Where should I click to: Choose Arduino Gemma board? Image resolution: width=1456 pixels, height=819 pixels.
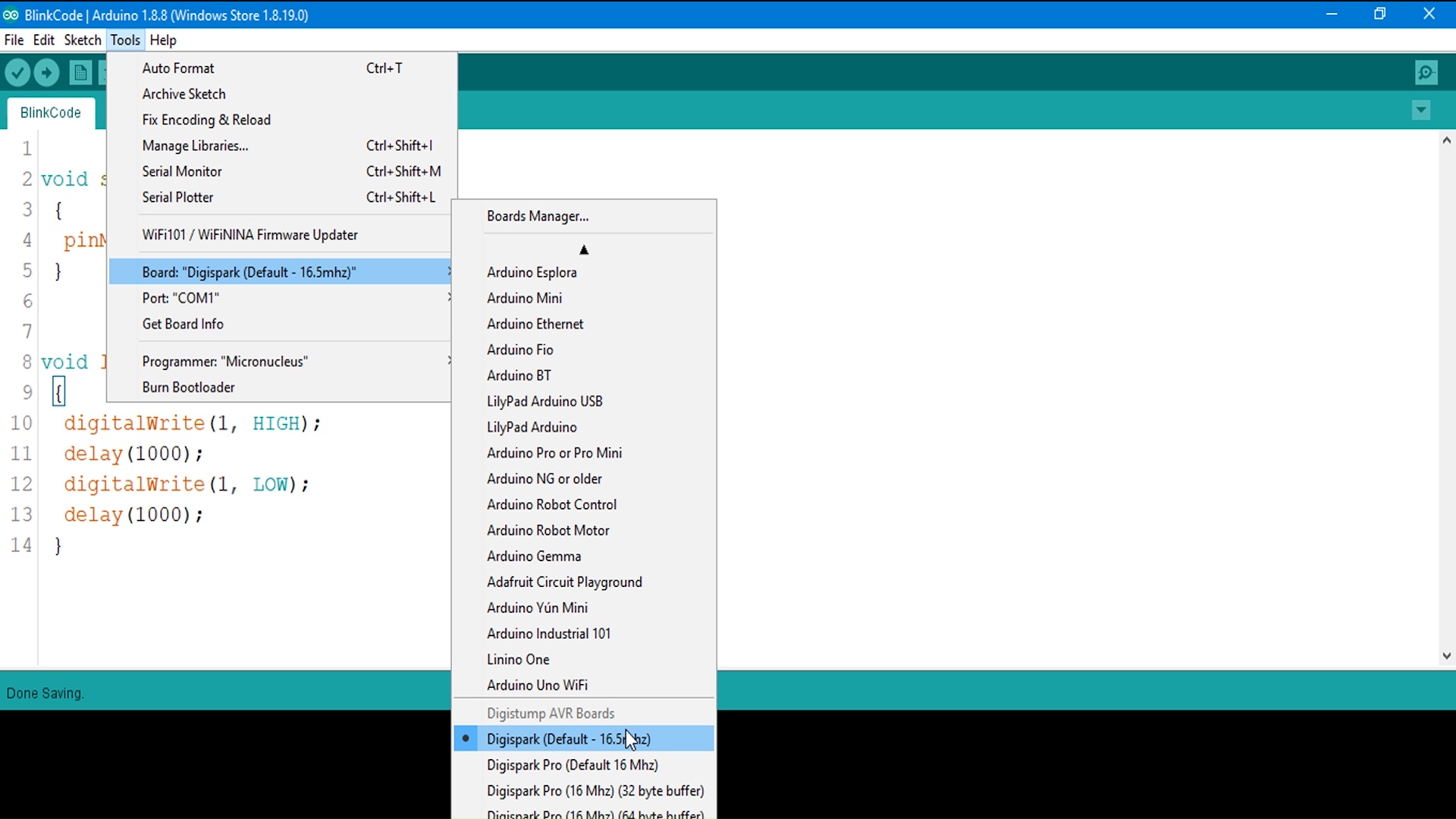pos(584,556)
